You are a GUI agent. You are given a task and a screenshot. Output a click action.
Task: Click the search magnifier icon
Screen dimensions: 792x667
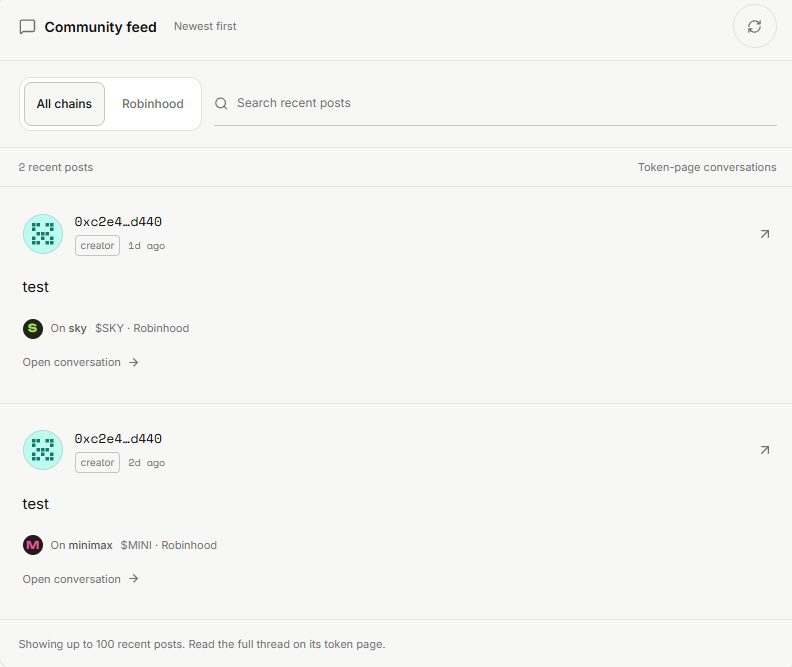tap(221, 104)
